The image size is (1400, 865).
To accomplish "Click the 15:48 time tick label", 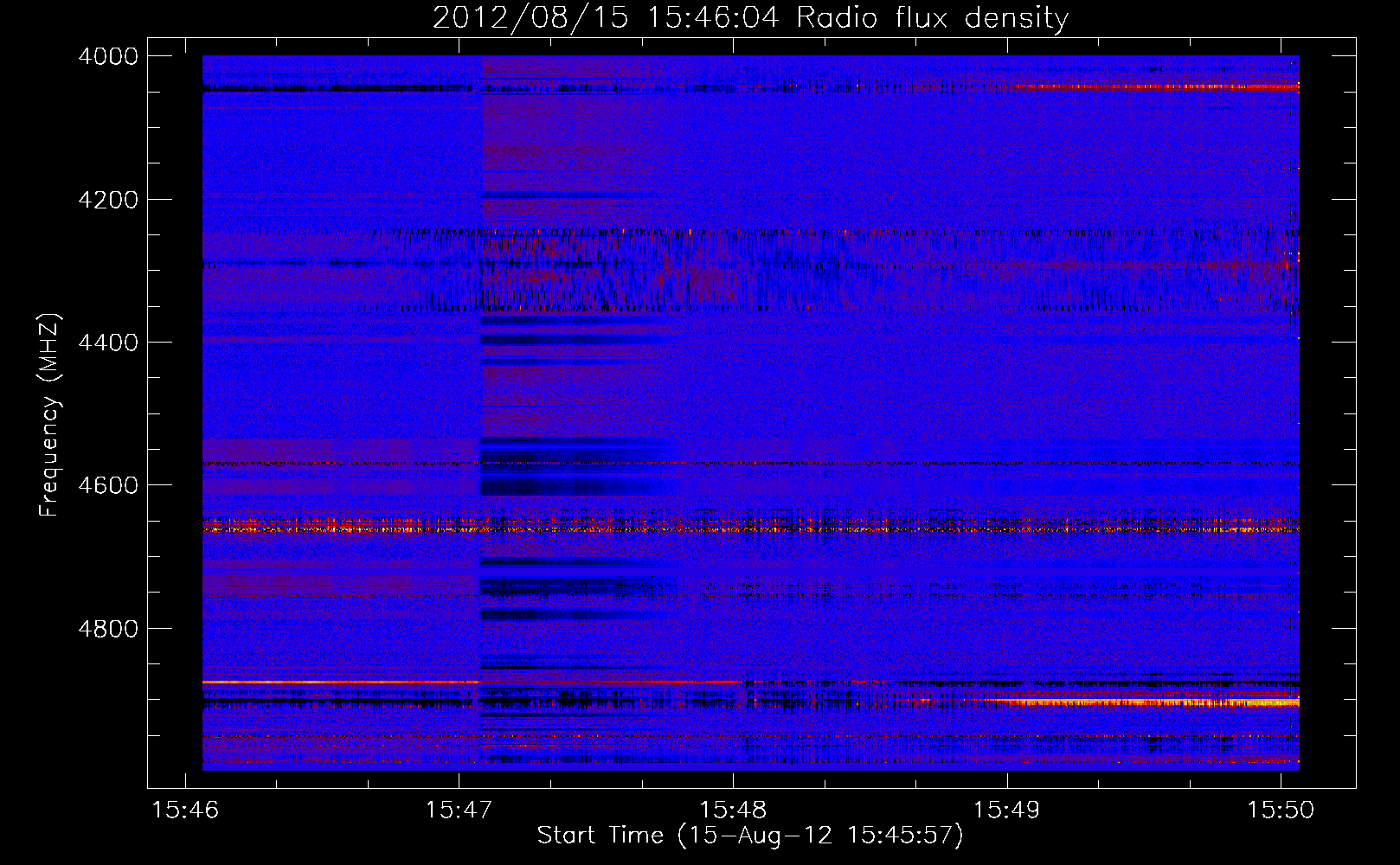I will pyautogui.click(x=733, y=811).
